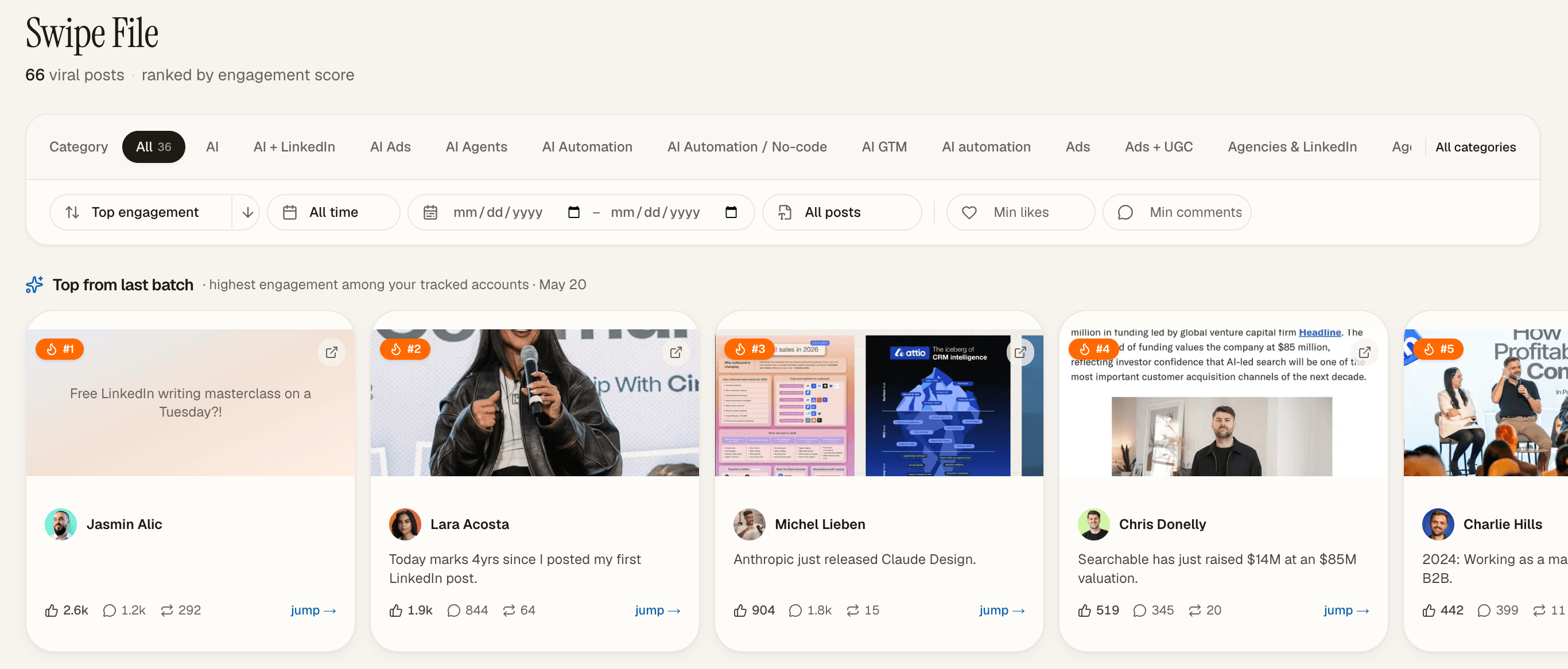Click the repost icon showing 20
The height and width of the screenshot is (669, 1568).
coord(1195,610)
